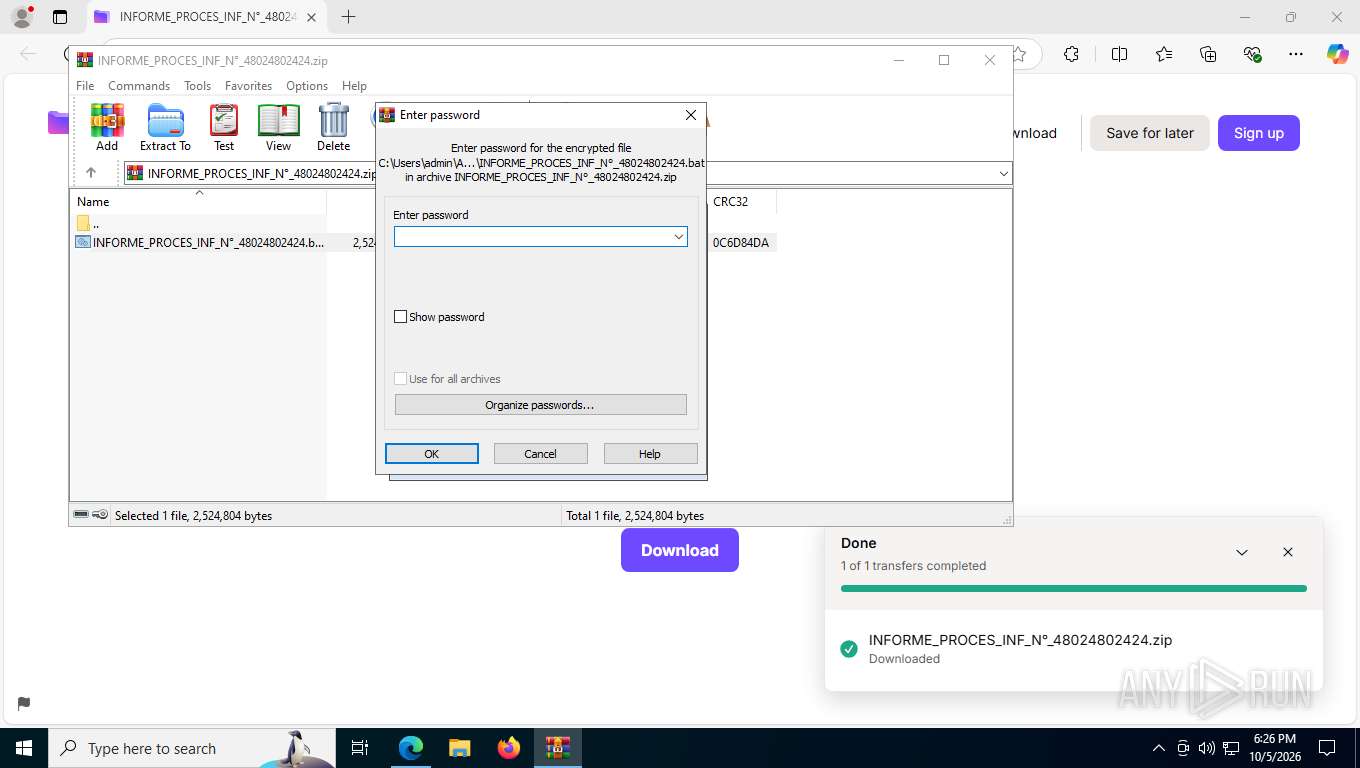Show hidden system tray icons
This screenshot has height=768, width=1360.
(1159, 748)
